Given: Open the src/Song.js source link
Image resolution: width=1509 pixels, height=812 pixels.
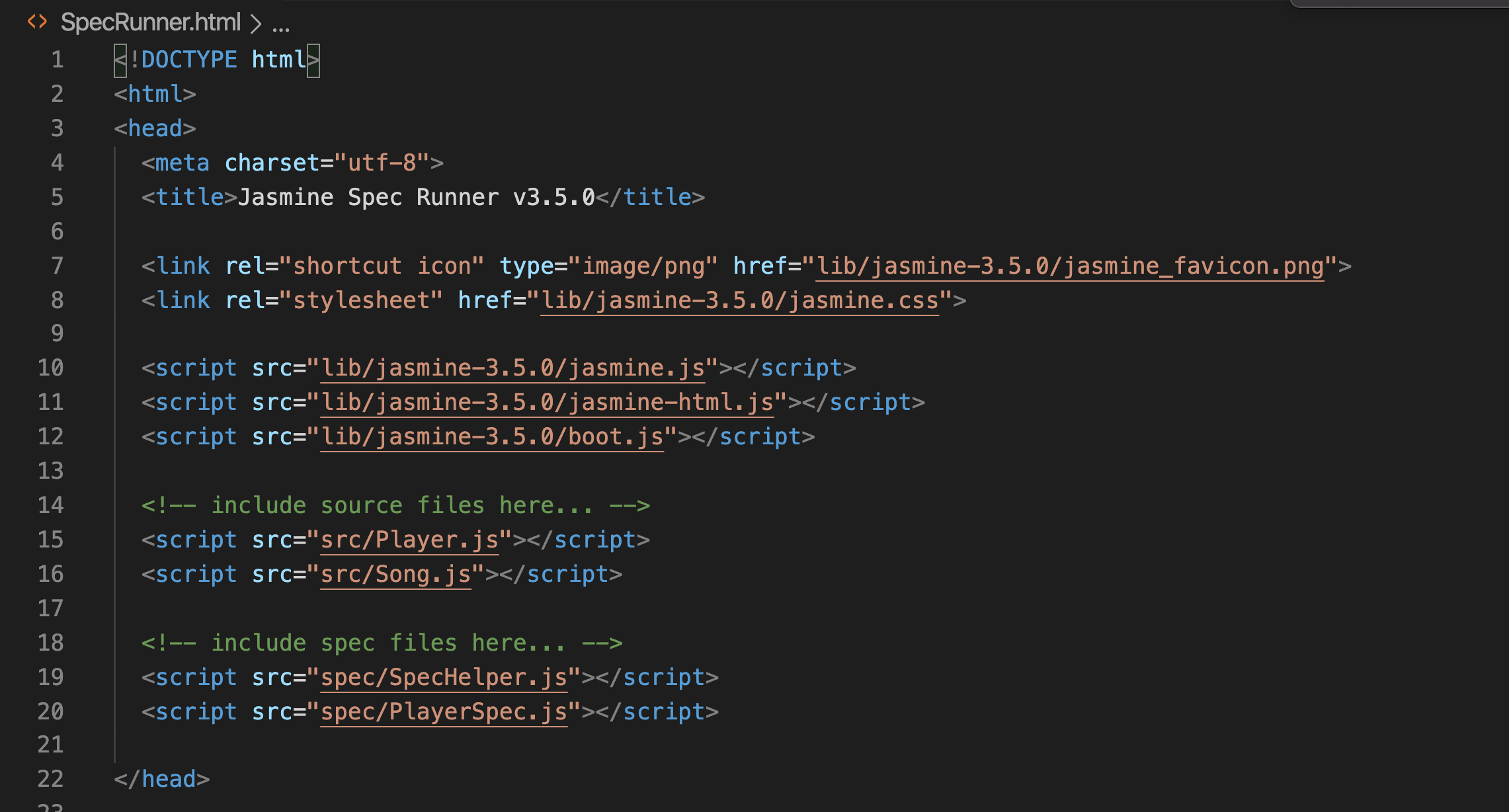Looking at the screenshot, I should pyautogui.click(x=395, y=574).
